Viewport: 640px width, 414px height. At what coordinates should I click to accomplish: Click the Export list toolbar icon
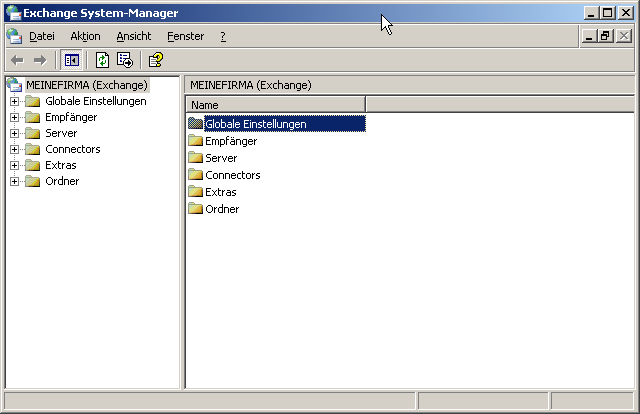coord(124,60)
